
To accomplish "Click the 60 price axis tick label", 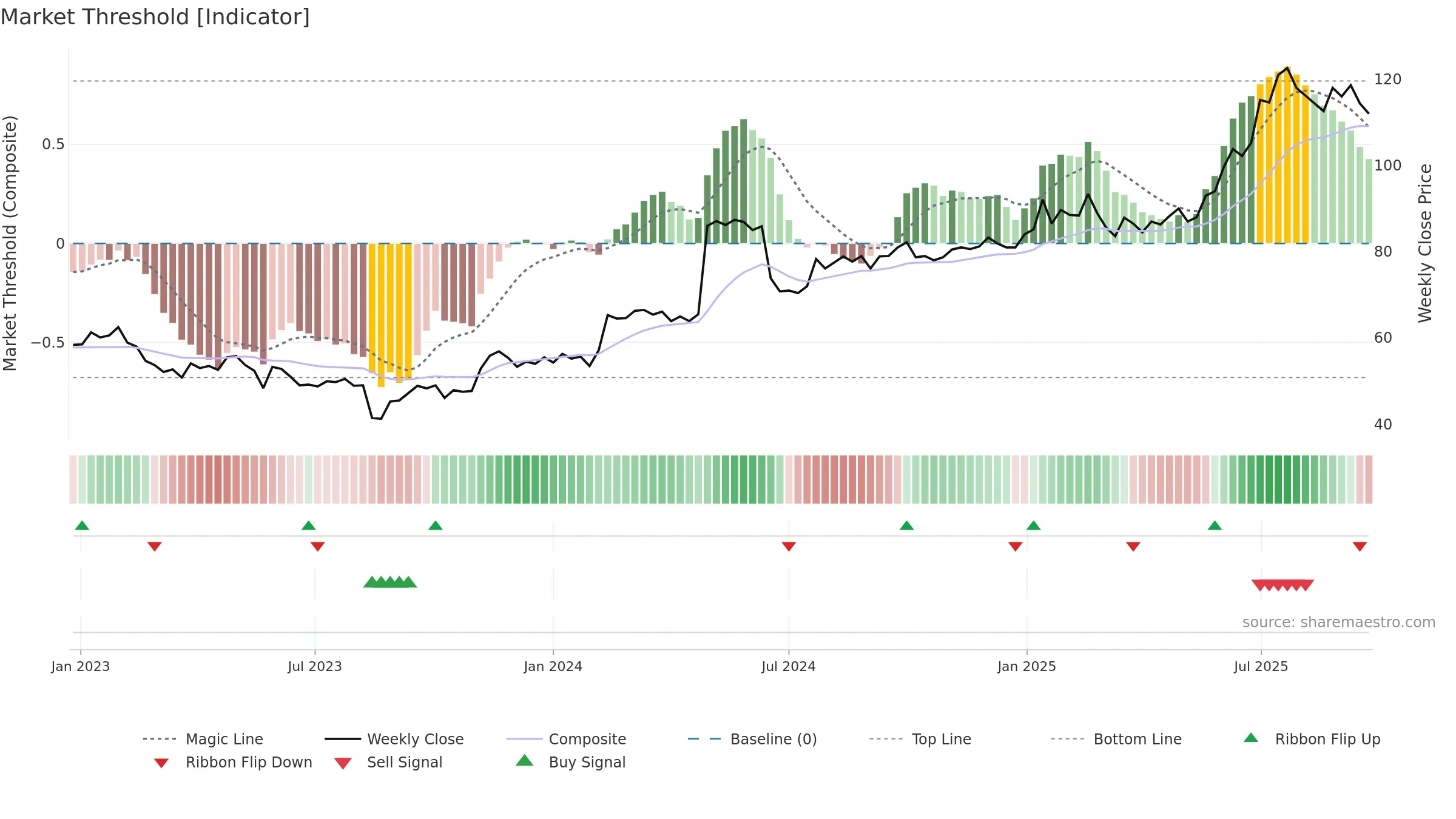I will (x=1383, y=338).
